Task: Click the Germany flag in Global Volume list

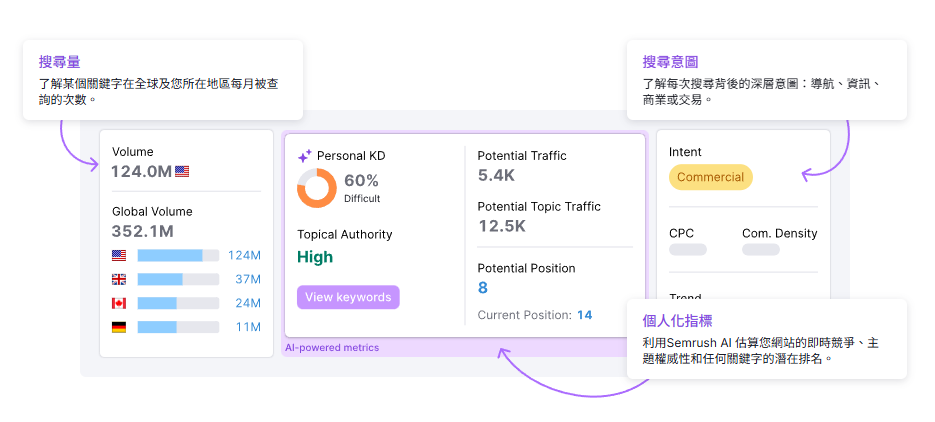Action: tap(119, 327)
